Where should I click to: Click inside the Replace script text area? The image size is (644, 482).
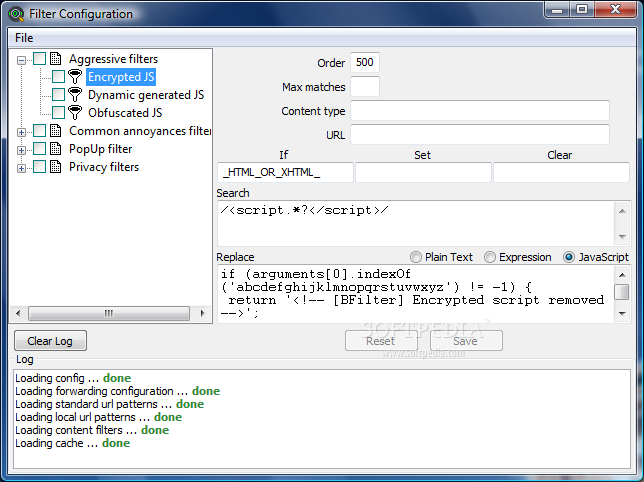pyautogui.click(x=416, y=294)
